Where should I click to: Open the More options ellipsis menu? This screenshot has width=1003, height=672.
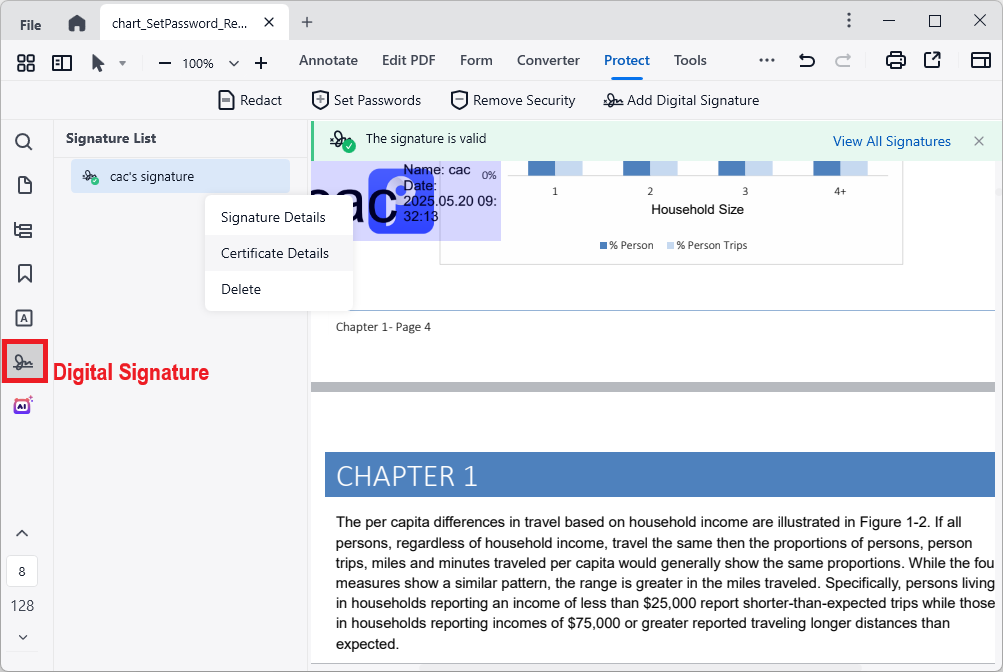click(x=766, y=60)
